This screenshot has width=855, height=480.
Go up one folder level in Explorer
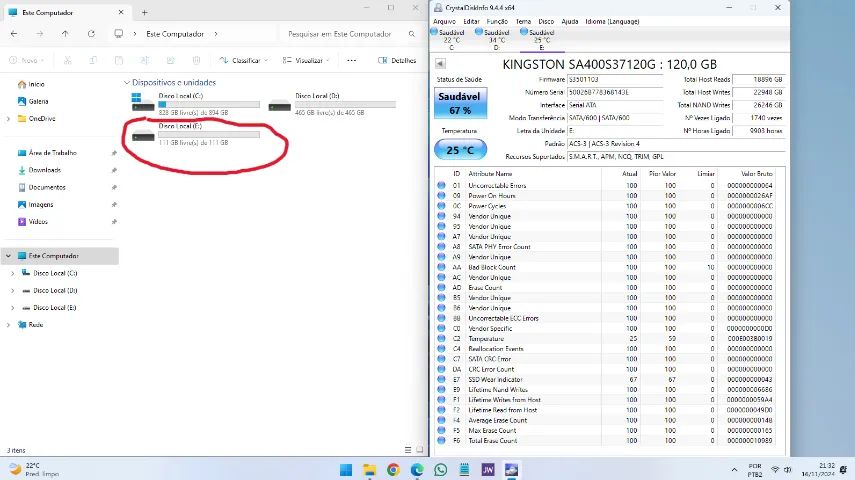tap(65, 34)
